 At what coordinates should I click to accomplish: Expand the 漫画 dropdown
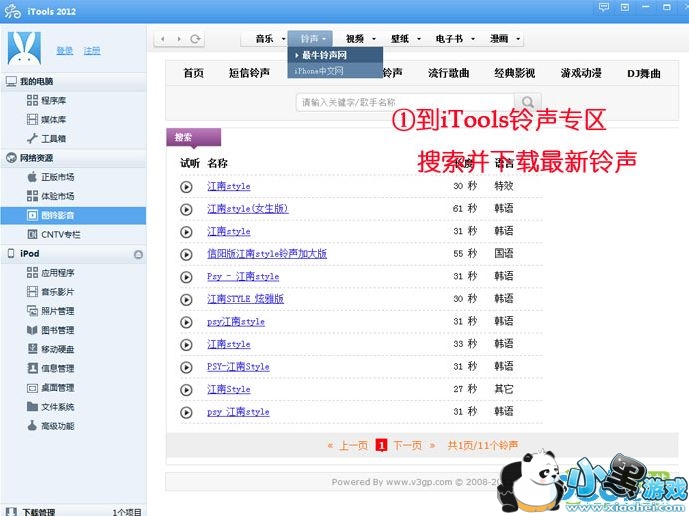tap(518, 39)
